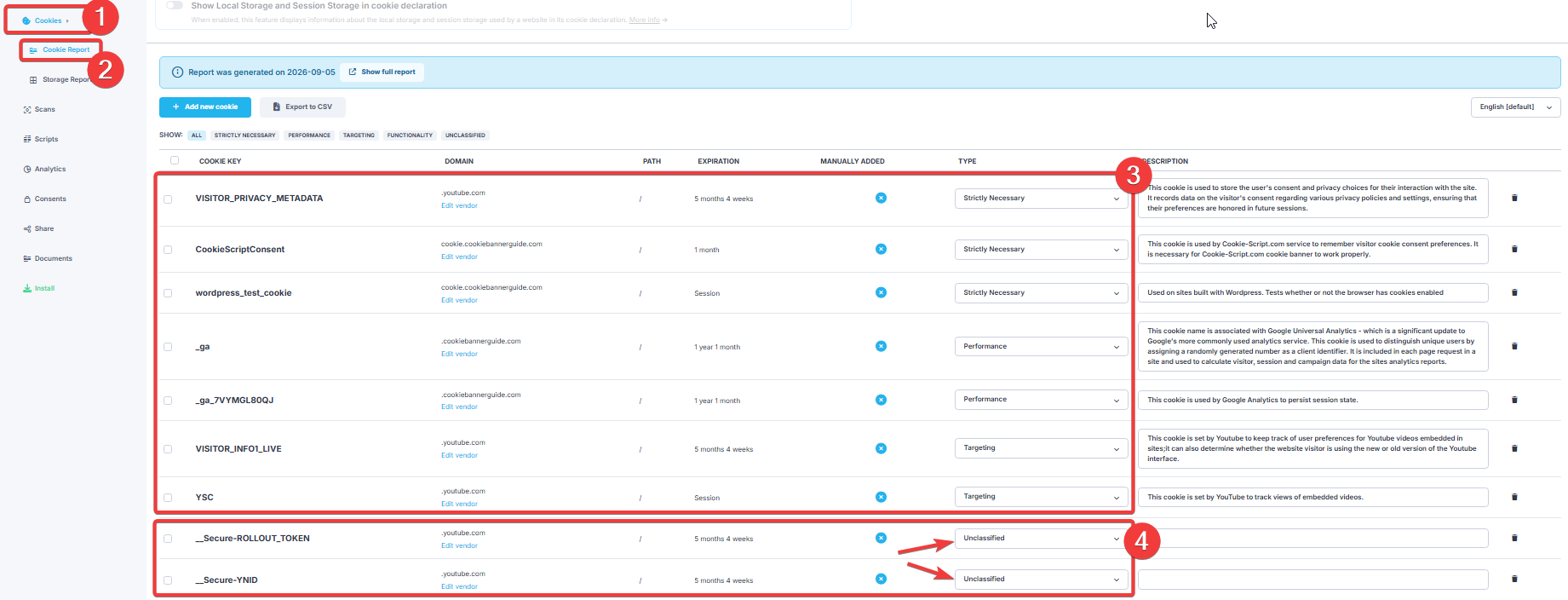Click manually-added X icon for __Secure-YNID
The height and width of the screenshot is (600, 1568).
[x=881, y=579]
